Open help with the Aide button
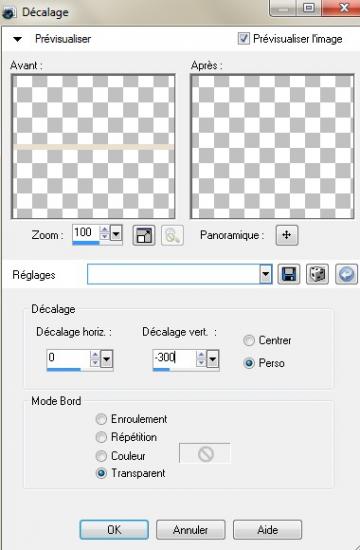 pos(267,529)
